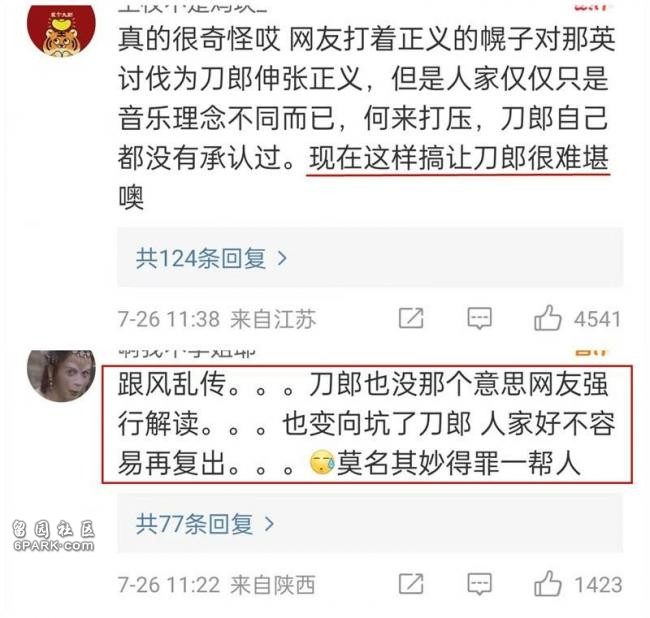Share the comment from 江苏
Image resolution: width=650 pixels, height=618 pixels.
tap(411, 318)
